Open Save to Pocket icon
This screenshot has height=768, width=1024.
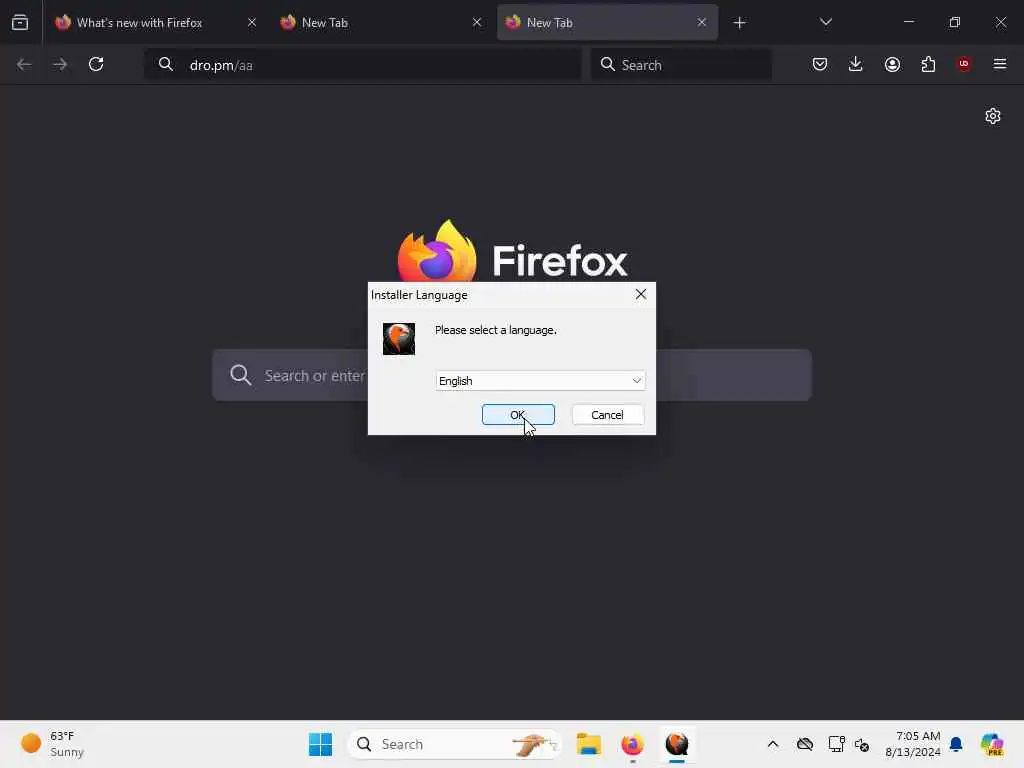pos(820,64)
